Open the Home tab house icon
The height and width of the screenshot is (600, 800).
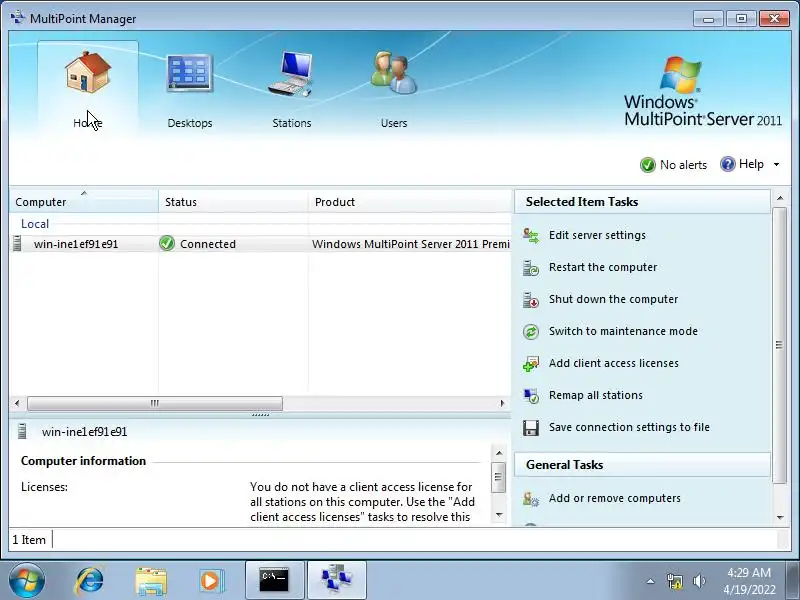coord(88,72)
